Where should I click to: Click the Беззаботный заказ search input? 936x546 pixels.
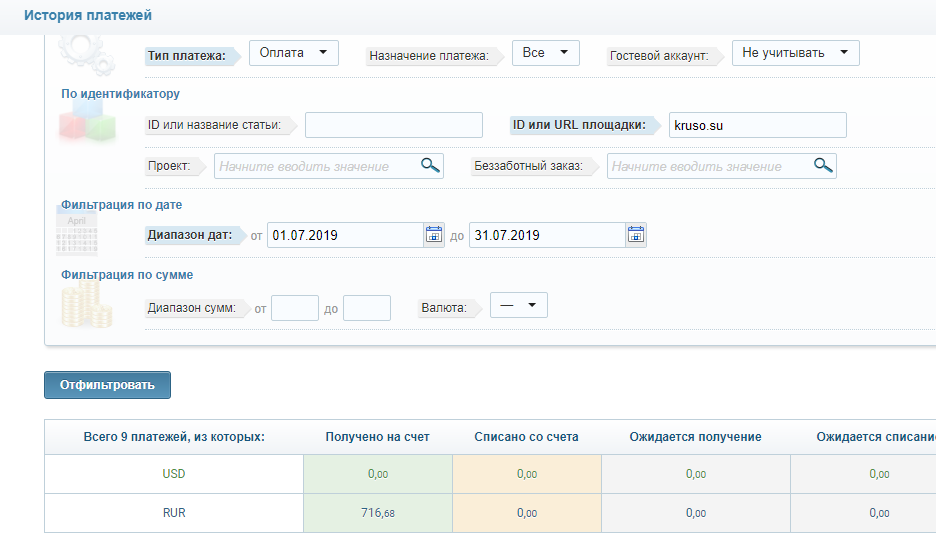tap(709, 166)
